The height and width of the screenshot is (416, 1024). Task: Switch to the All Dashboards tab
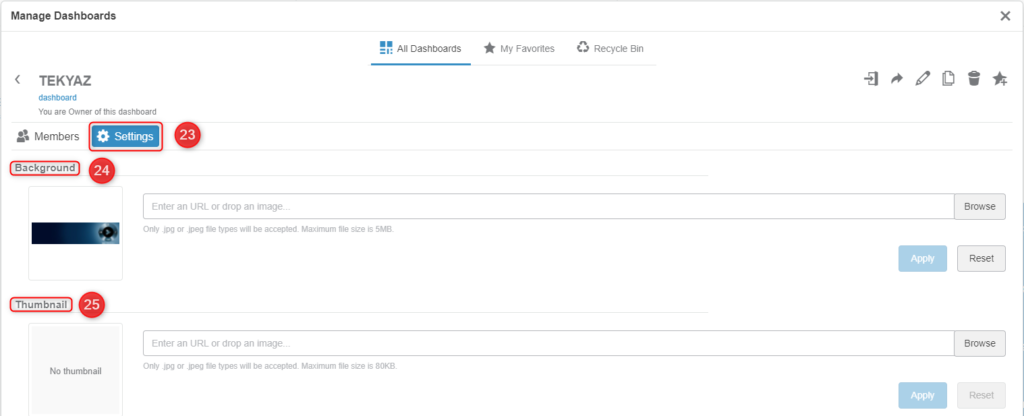coord(421,48)
